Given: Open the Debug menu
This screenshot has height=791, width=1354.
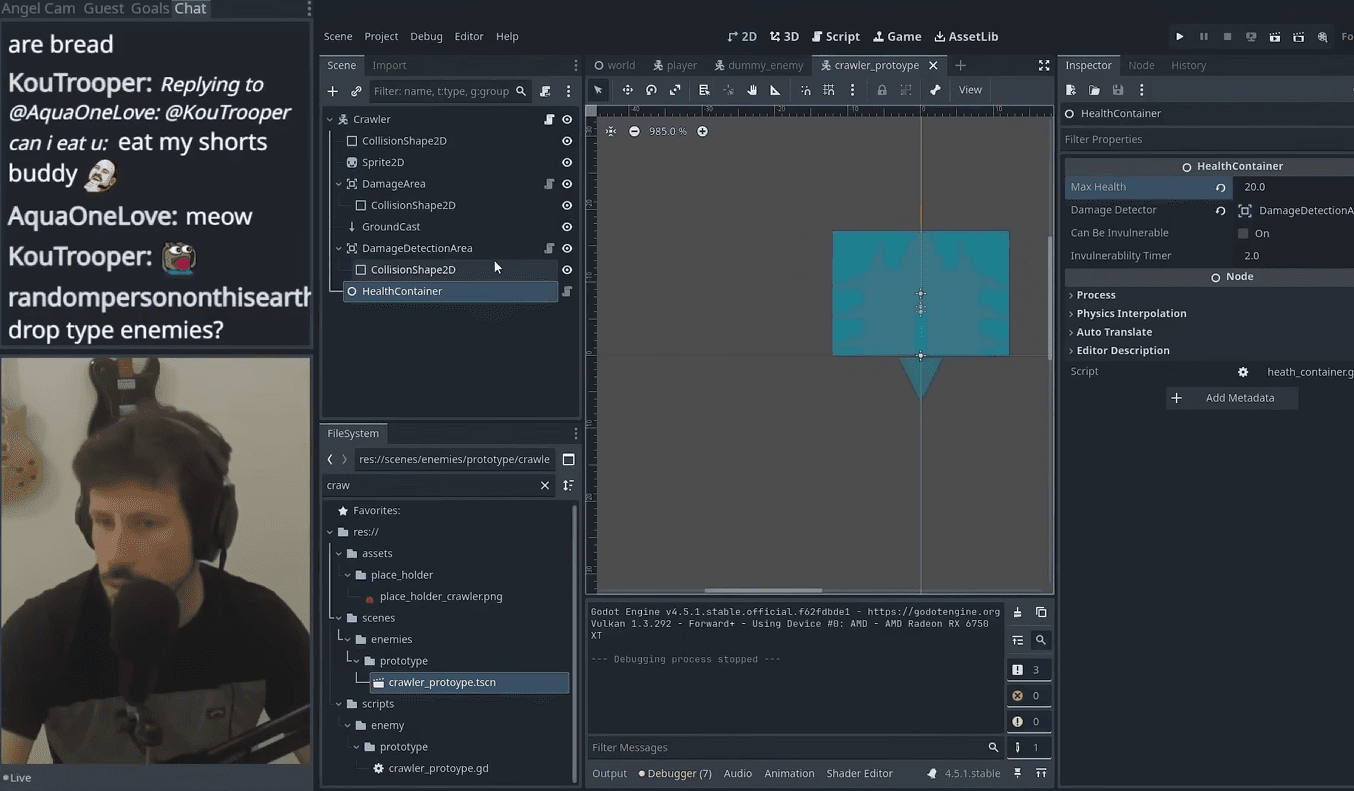Looking at the screenshot, I should coord(426,37).
